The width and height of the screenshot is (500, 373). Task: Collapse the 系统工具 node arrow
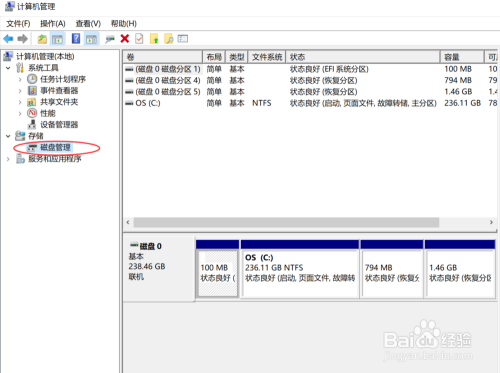pos(8,68)
